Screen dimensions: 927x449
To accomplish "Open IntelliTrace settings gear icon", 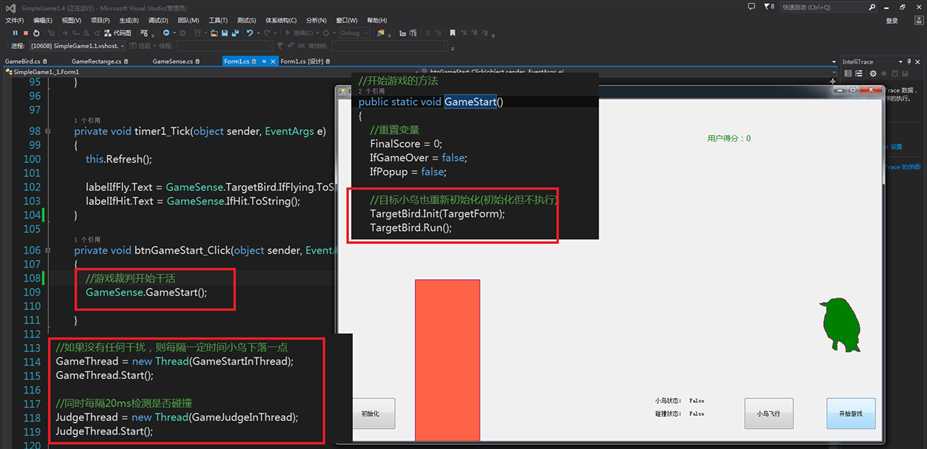I will coord(873,73).
